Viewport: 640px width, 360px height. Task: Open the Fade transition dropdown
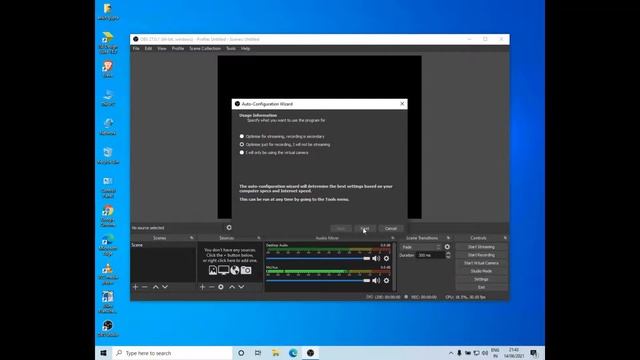point(420,247)
